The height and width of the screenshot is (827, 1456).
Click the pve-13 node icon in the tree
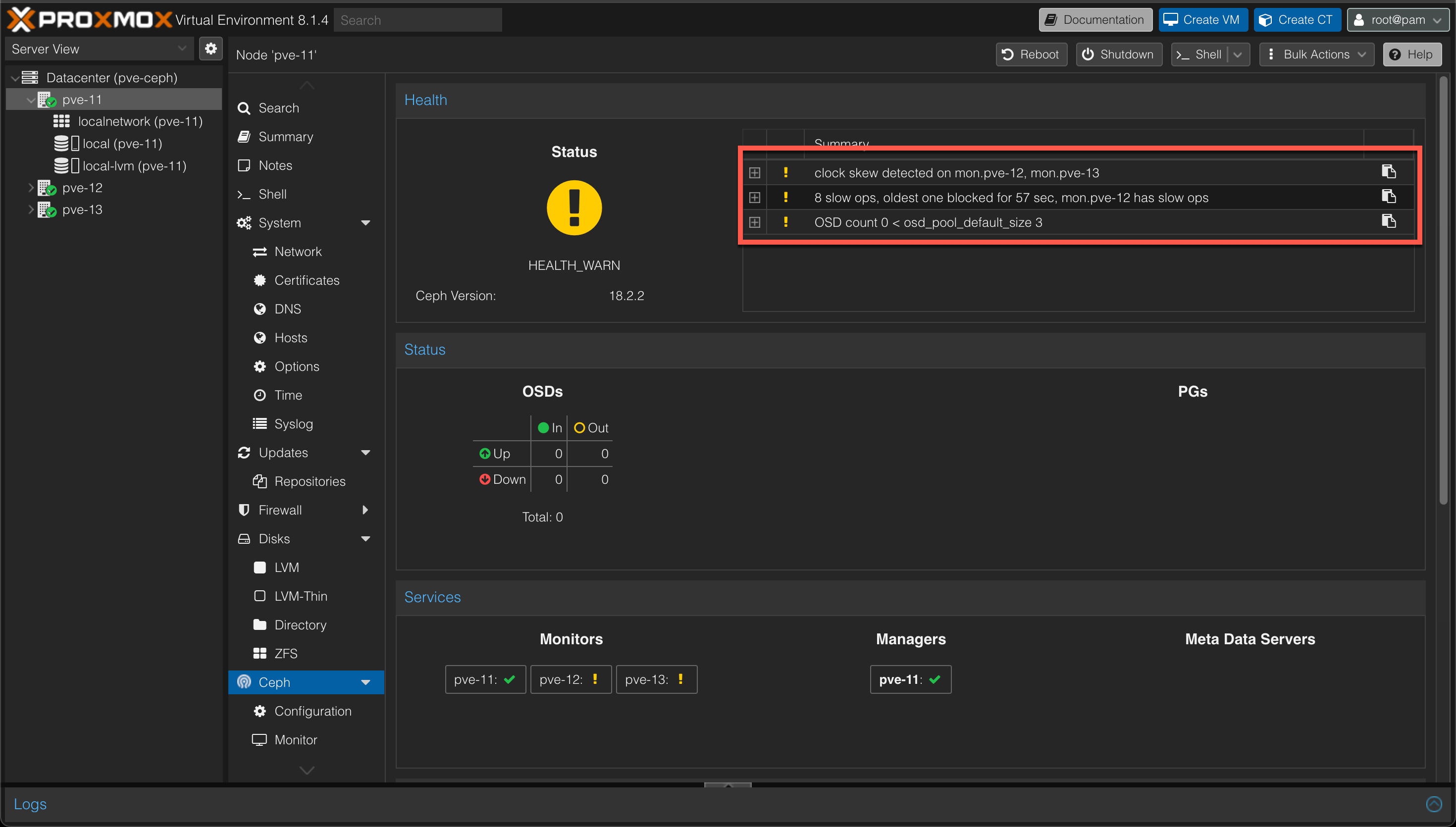tap(47, 210)
